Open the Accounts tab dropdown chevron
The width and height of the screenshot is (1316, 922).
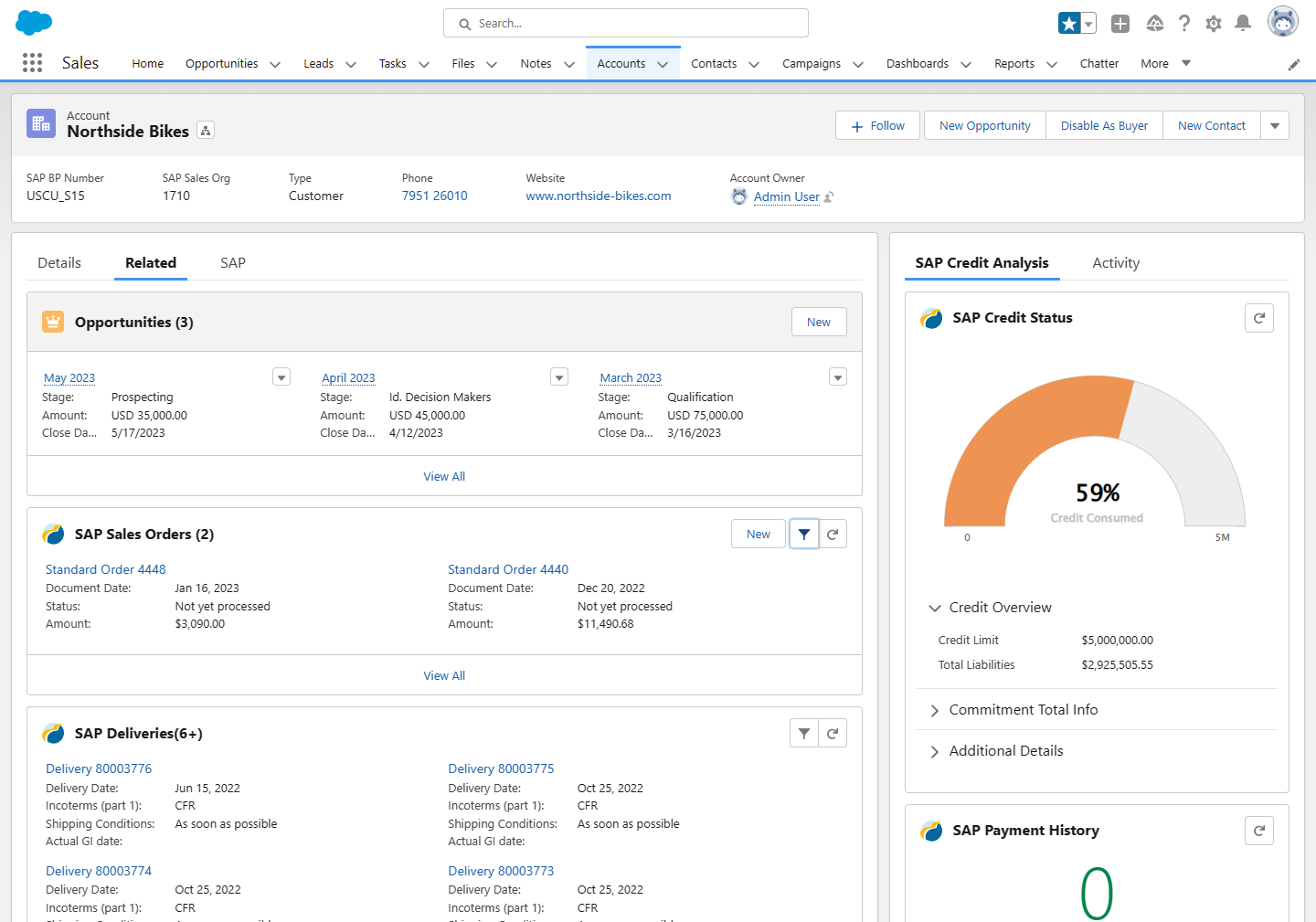pyautogui.click(x=663, y=64)
